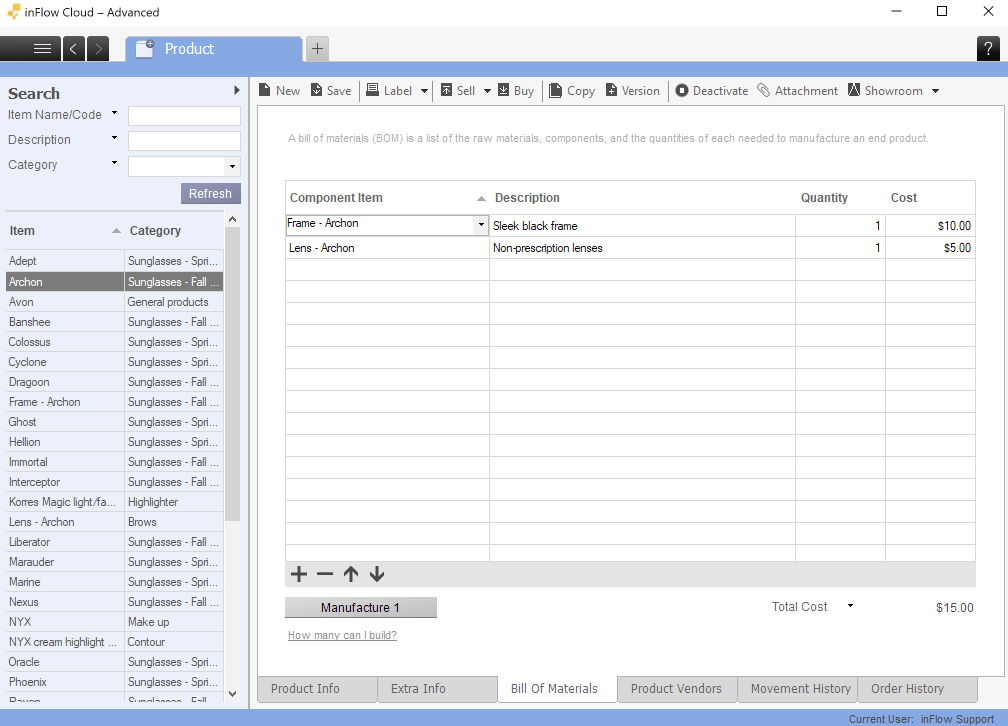
Task: Add a component row with plus icon
Action: pos(299,574)
